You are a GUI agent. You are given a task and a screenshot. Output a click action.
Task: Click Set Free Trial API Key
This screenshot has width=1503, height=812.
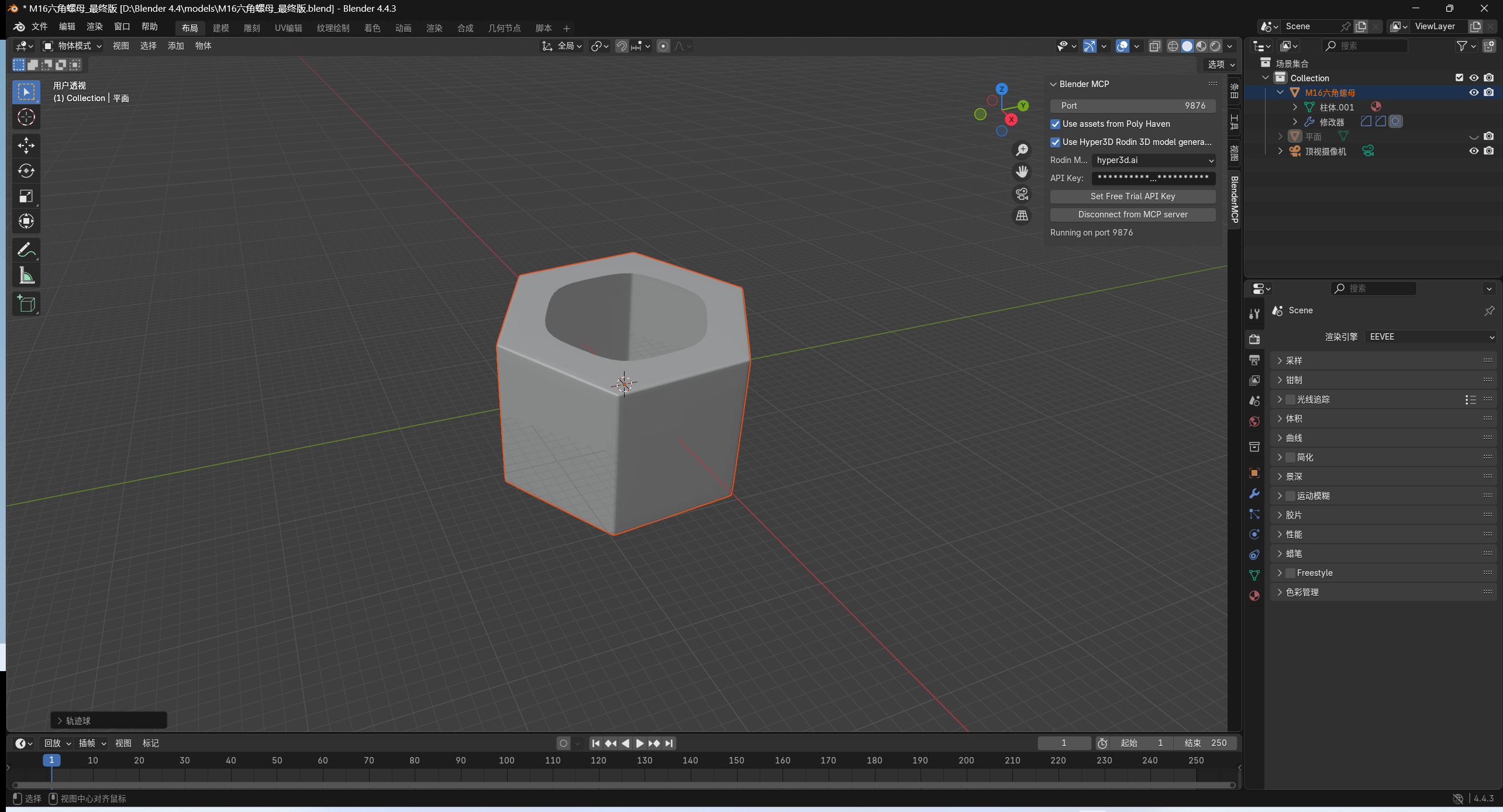coord(1132,196)
